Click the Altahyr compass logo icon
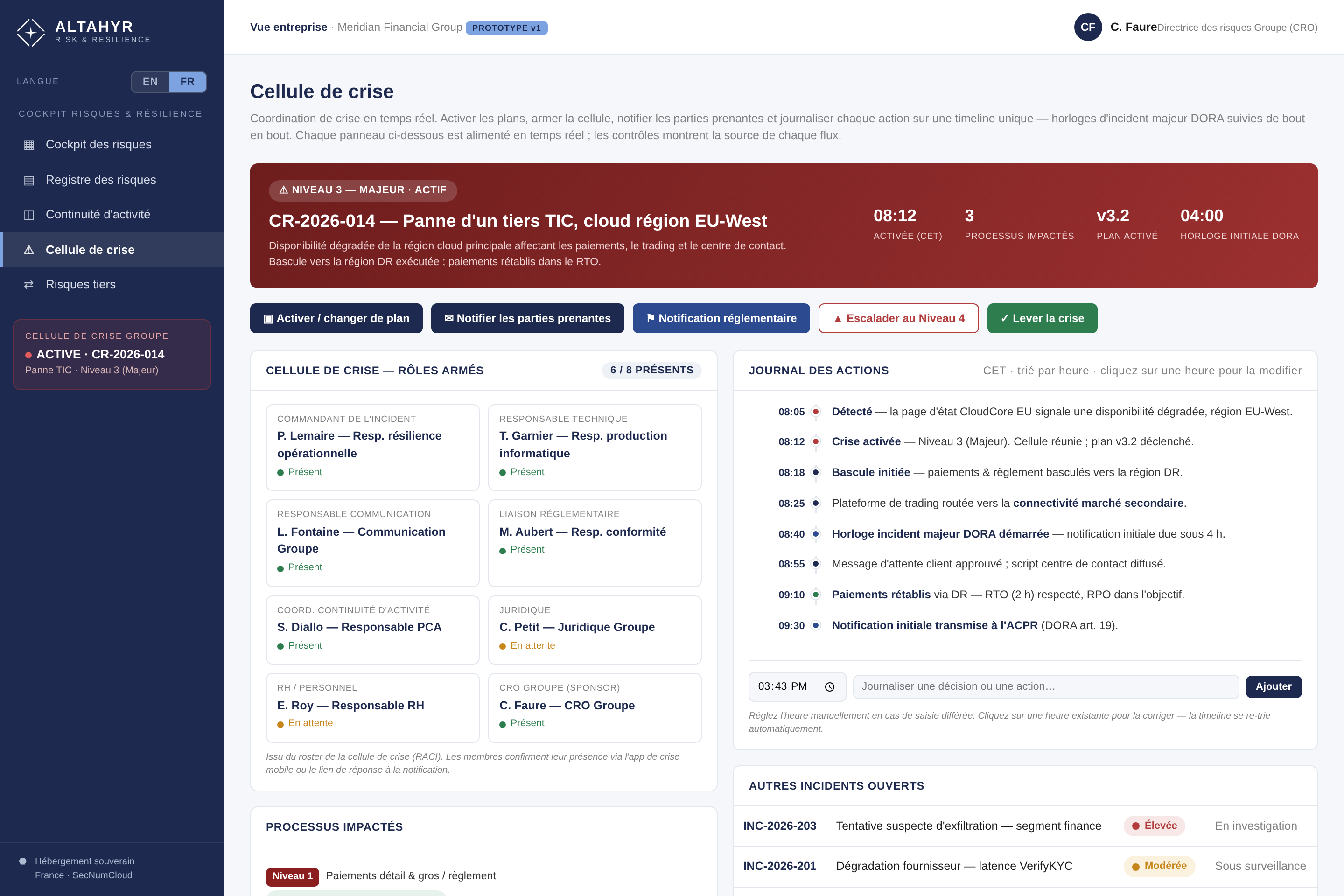Viewport: 1344px width, 896px height. 31,33
